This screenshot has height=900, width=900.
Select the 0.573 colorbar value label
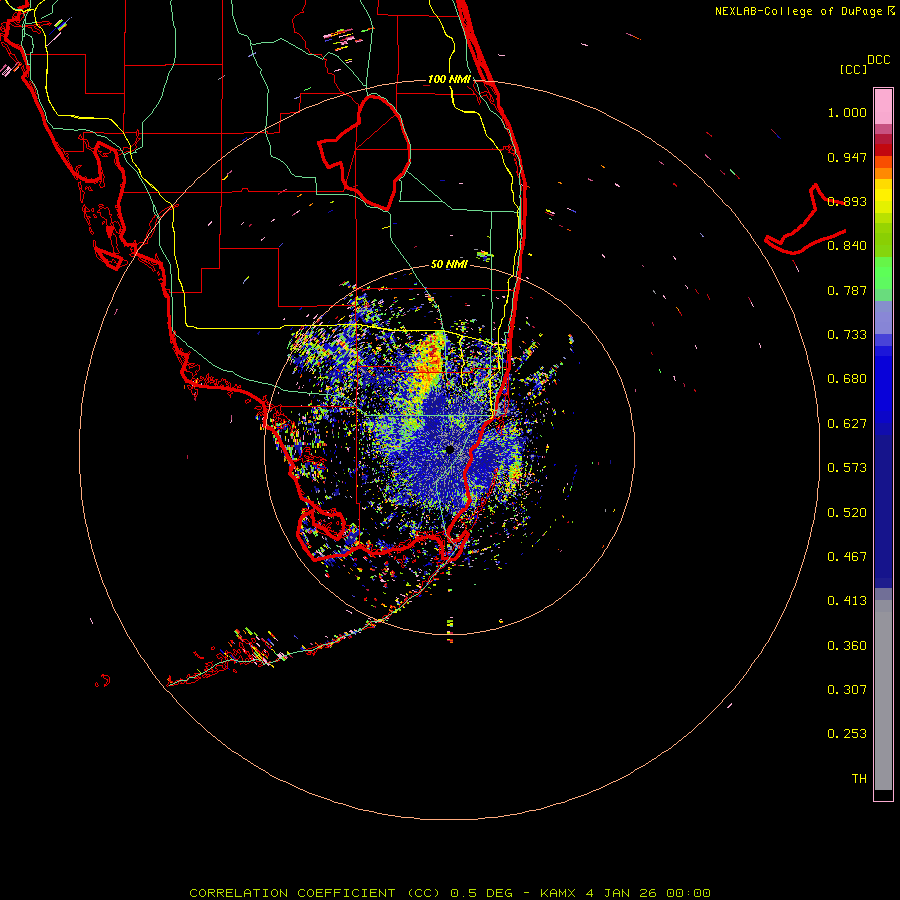847,468
